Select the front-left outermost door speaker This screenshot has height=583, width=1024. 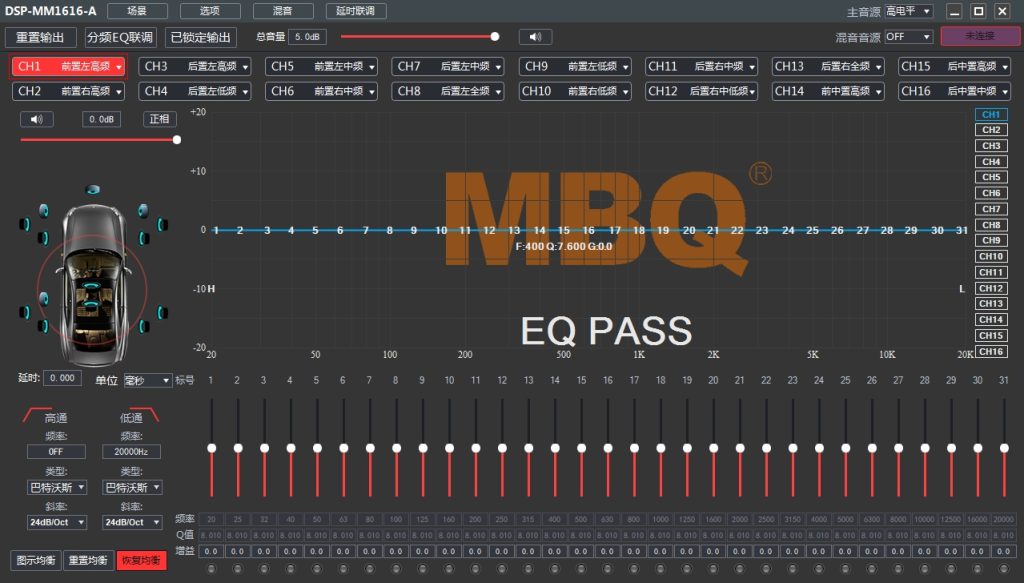(x=24, y=225)
